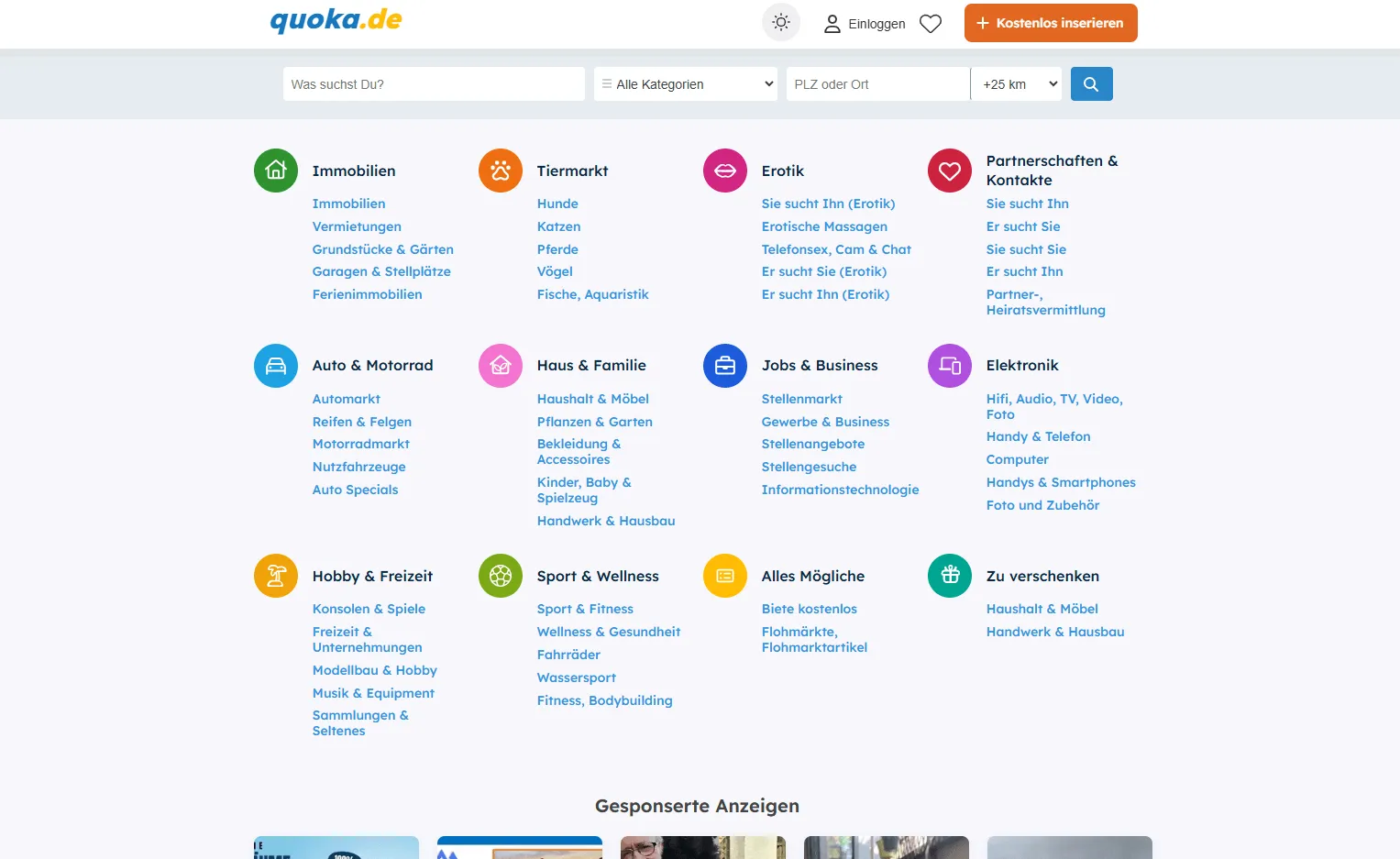The image size is (1400, 859).
Task: Focus the 'PLZ oder Ort' field
Action: click(878, 84)
